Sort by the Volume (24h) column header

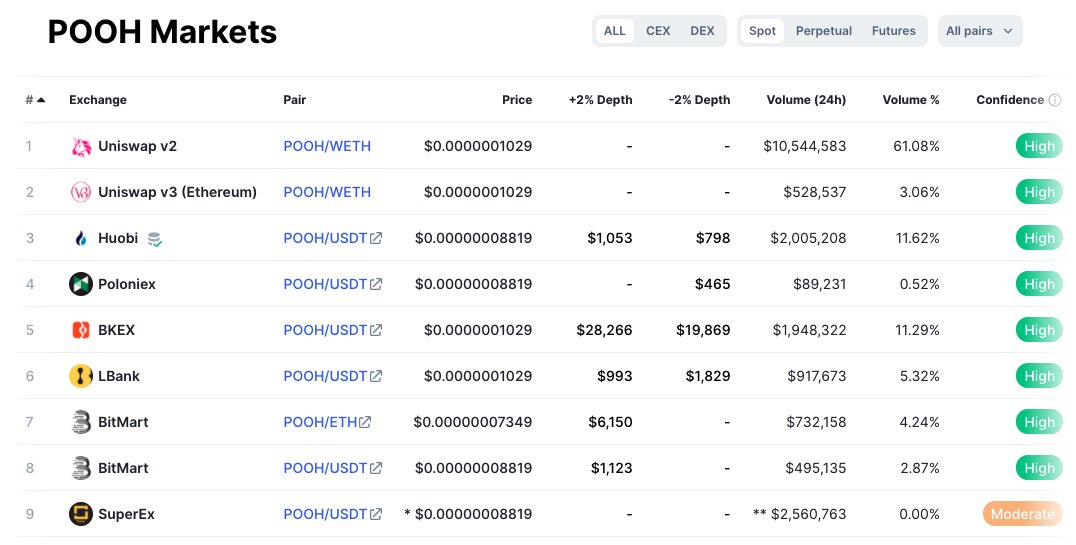806,100
